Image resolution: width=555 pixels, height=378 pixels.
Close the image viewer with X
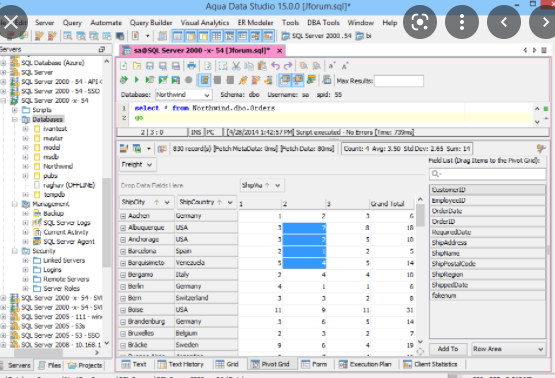[11, 22]
